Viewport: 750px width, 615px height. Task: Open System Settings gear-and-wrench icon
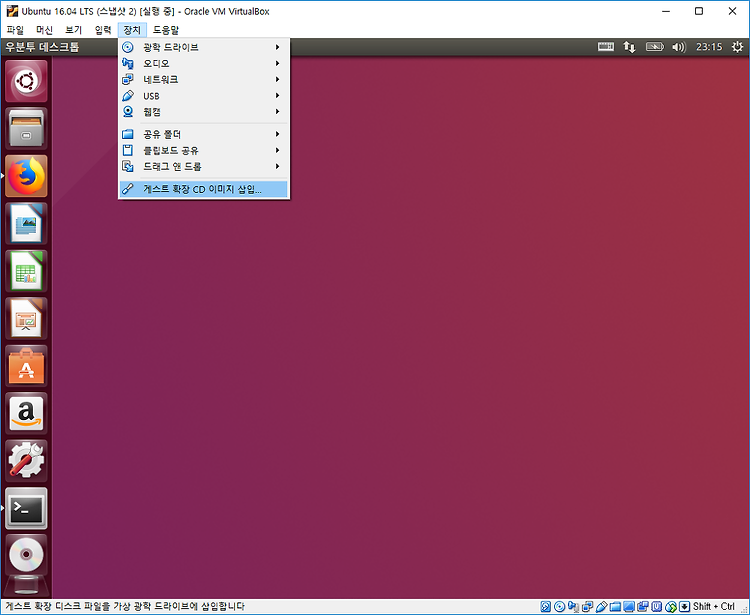(26, 461)
